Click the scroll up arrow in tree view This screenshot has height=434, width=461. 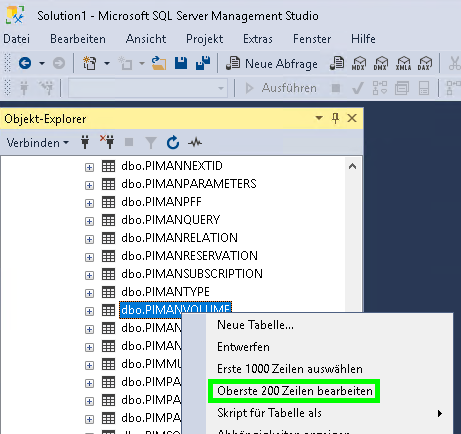(353, 166)
